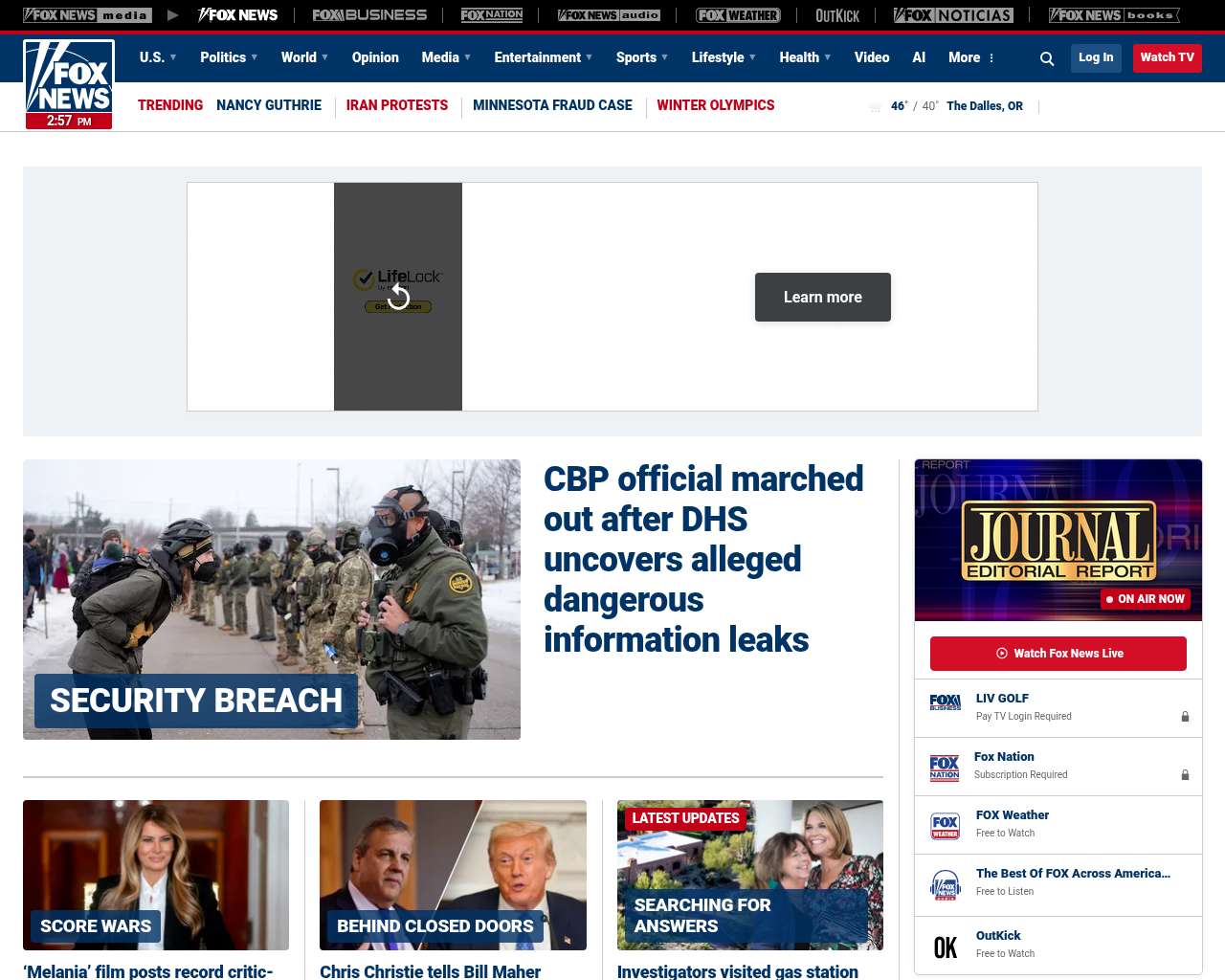This screenshot has width=1225, height=980.
Task: Open the OutKick free stream link
Action: pos(998,936)
